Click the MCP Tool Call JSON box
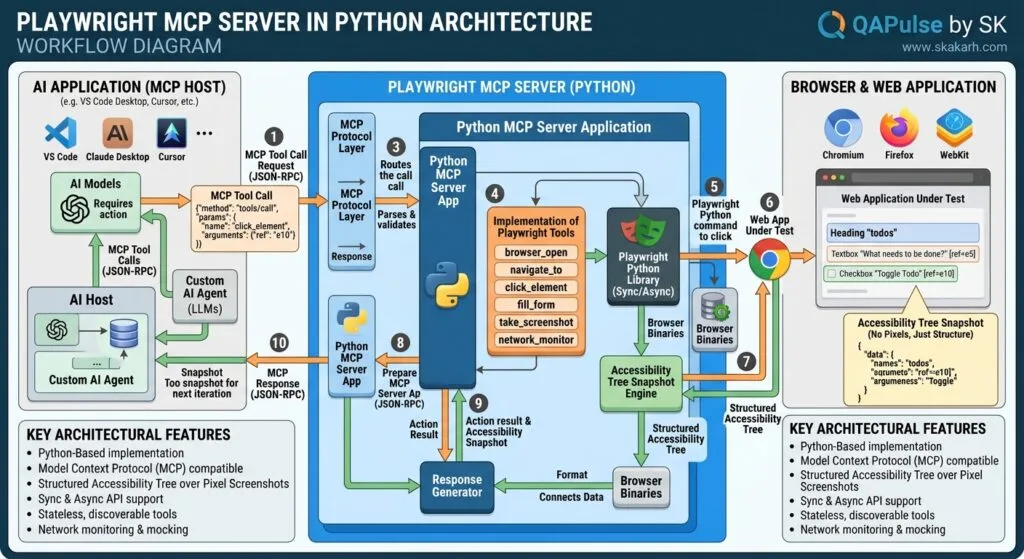The image size is (1024, 559). [x=245, y=218]
